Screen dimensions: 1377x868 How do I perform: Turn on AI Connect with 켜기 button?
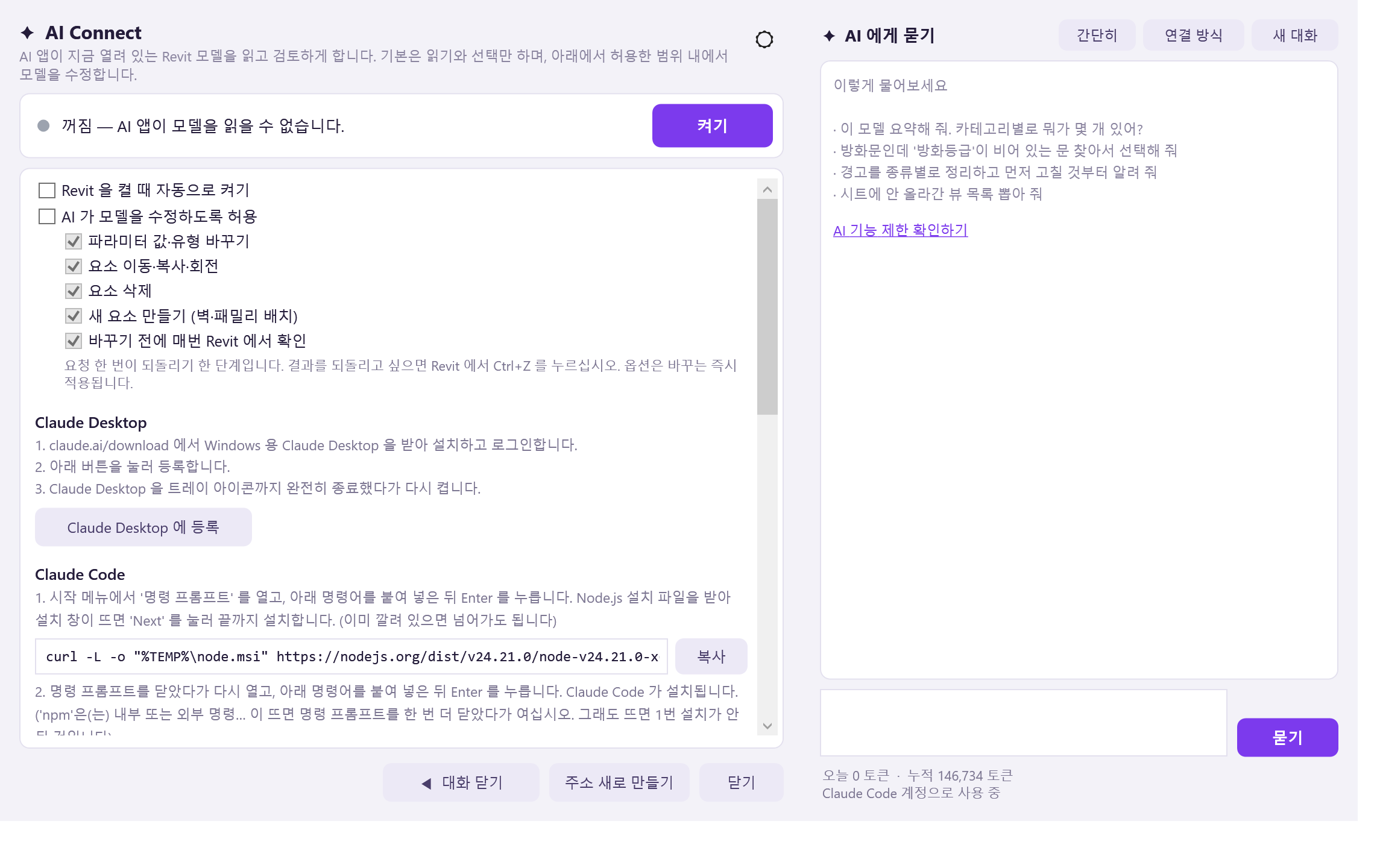(x=712, y=125)
